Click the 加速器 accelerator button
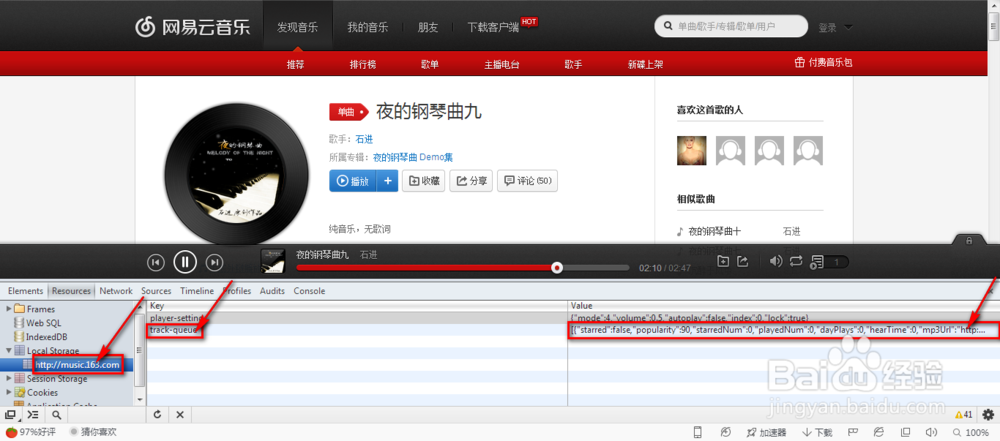 coord(766,432)
